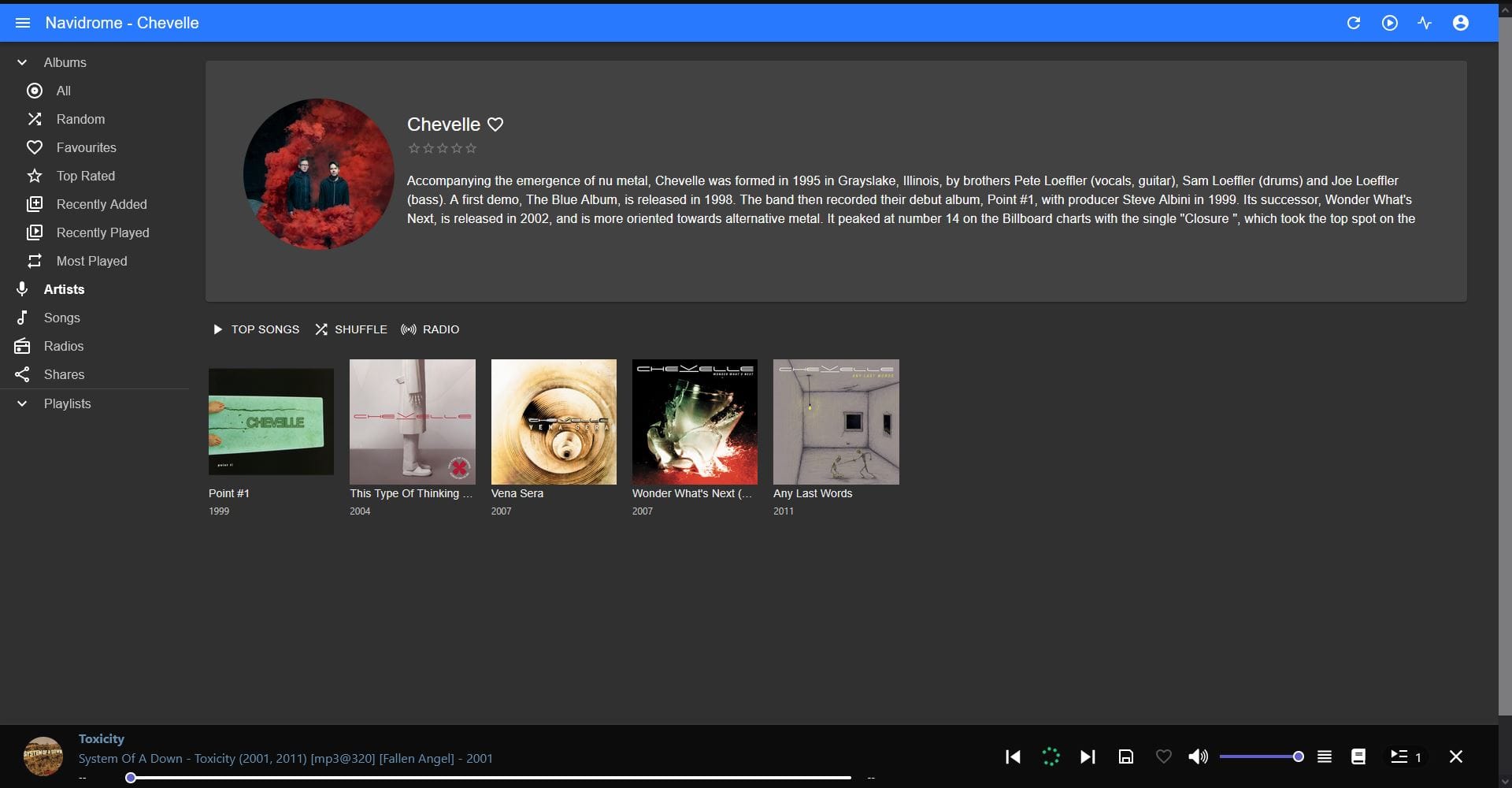This screenshot has height=788, width=1512.
Task: Open the Point #1 album cover
Action: (271, 422)
